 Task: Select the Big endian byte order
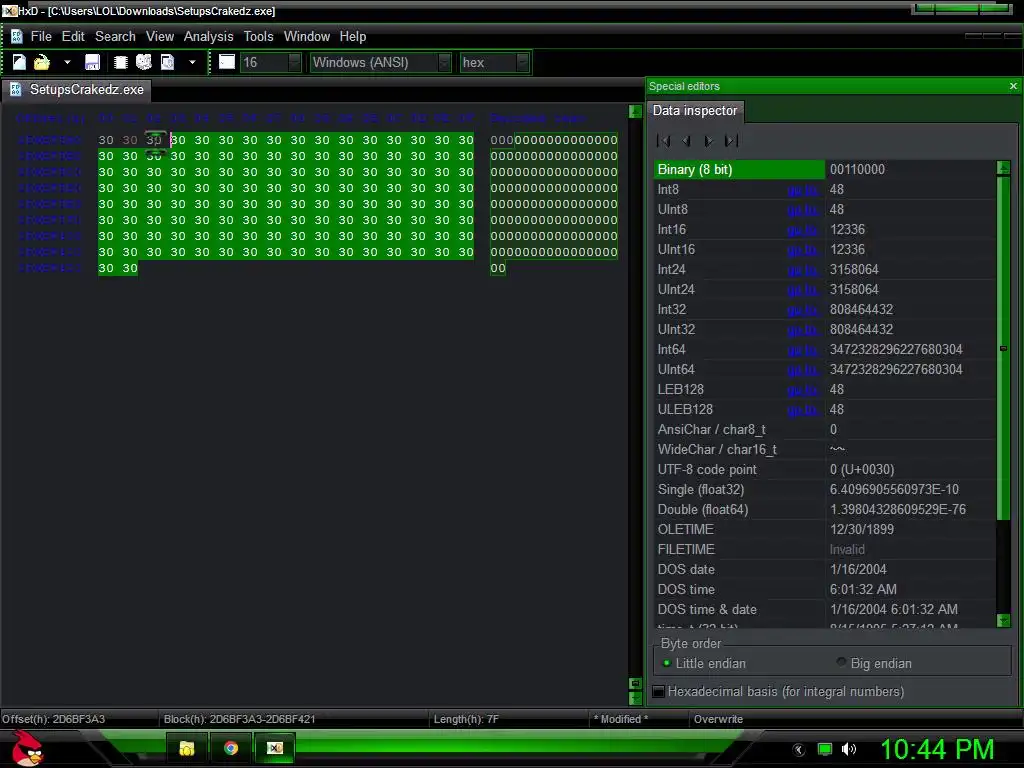point(874,664)
